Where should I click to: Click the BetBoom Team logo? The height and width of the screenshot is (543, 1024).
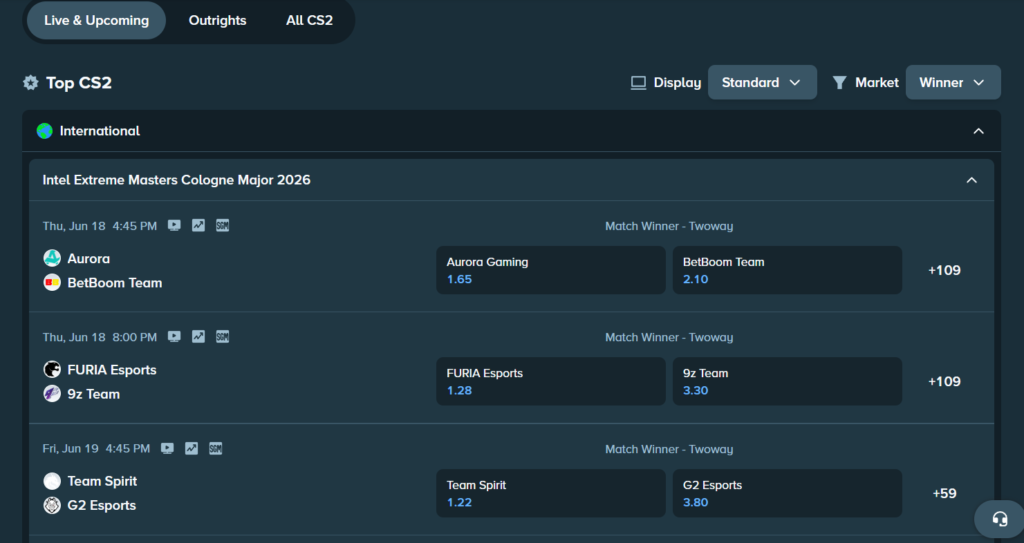(x=52, y=282)
